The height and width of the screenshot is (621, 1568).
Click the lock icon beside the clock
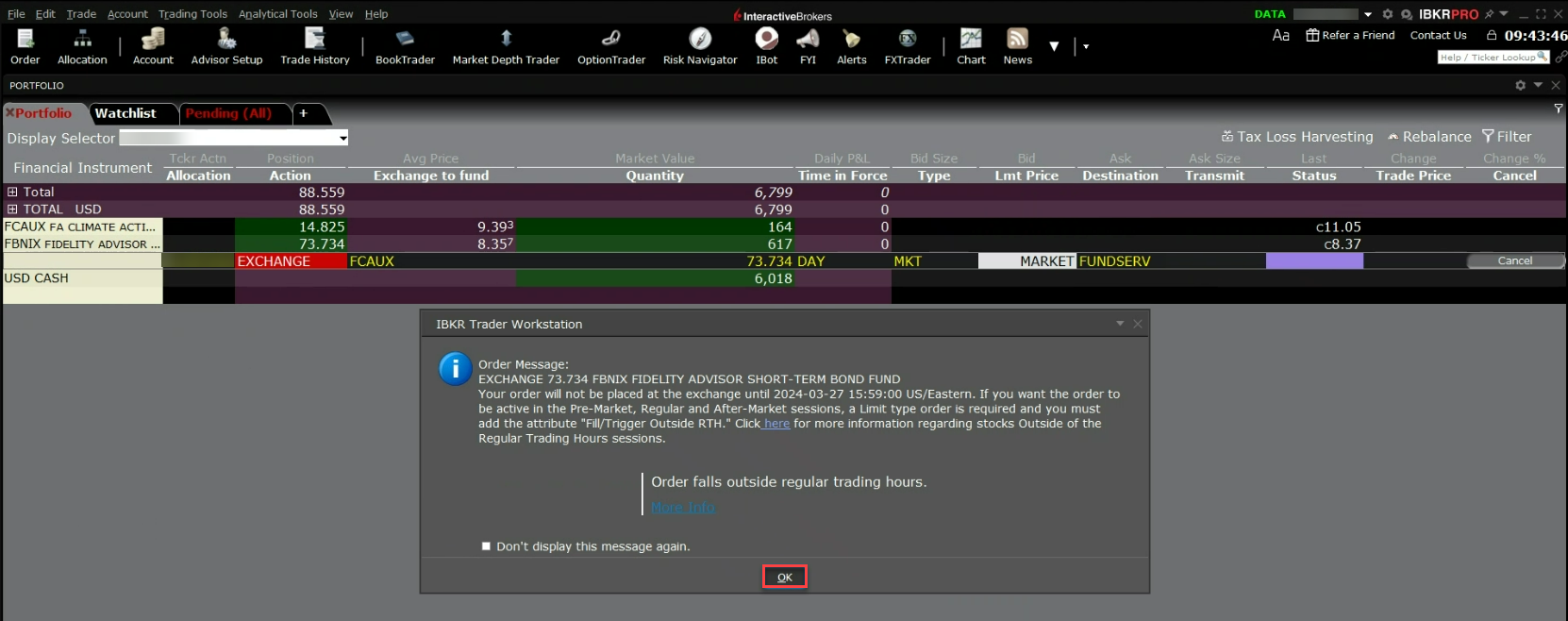click(x=1492, y=35)
